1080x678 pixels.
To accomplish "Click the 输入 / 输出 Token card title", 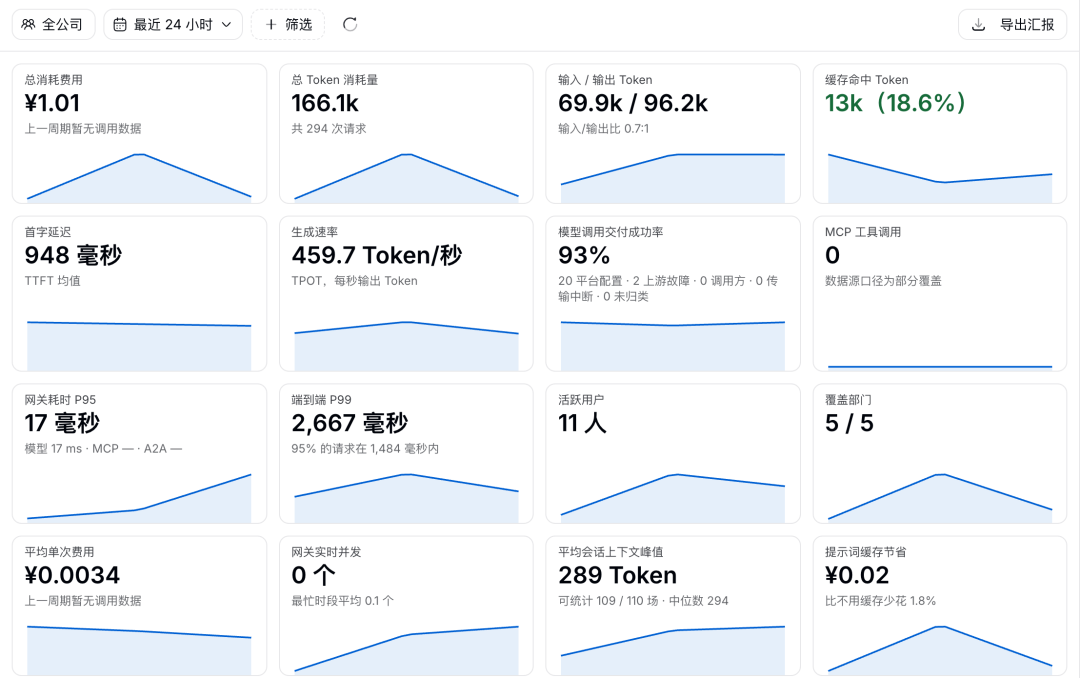I will pos(605,80).
